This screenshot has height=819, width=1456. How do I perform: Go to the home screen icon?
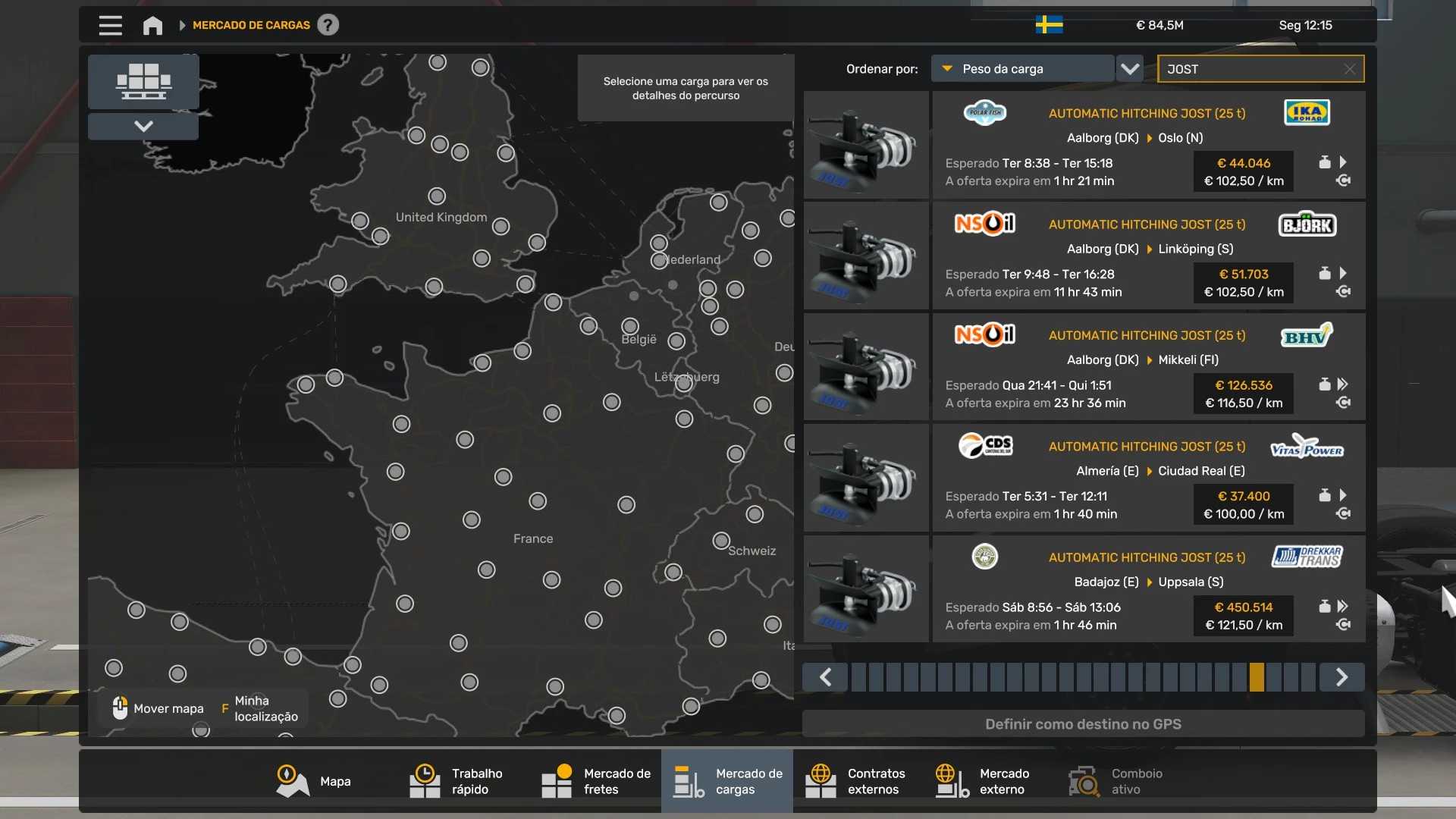tap(152, 25)
